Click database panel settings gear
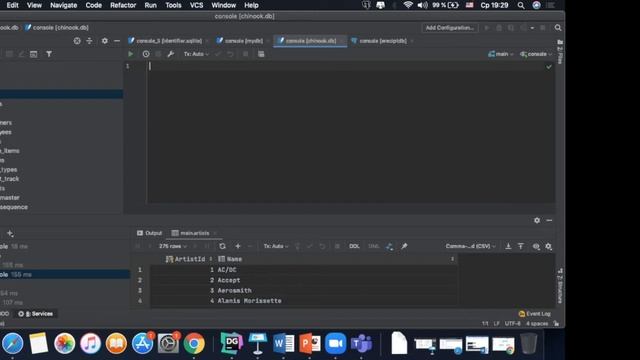 coord(104,41)
